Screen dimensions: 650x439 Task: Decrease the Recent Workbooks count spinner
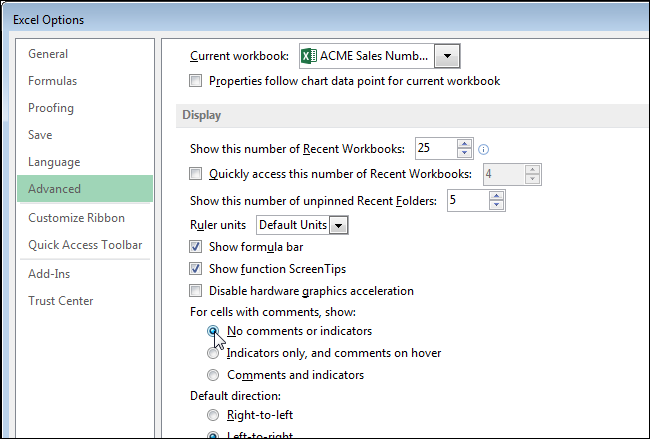pyautogui.click(x=464, y=154)
